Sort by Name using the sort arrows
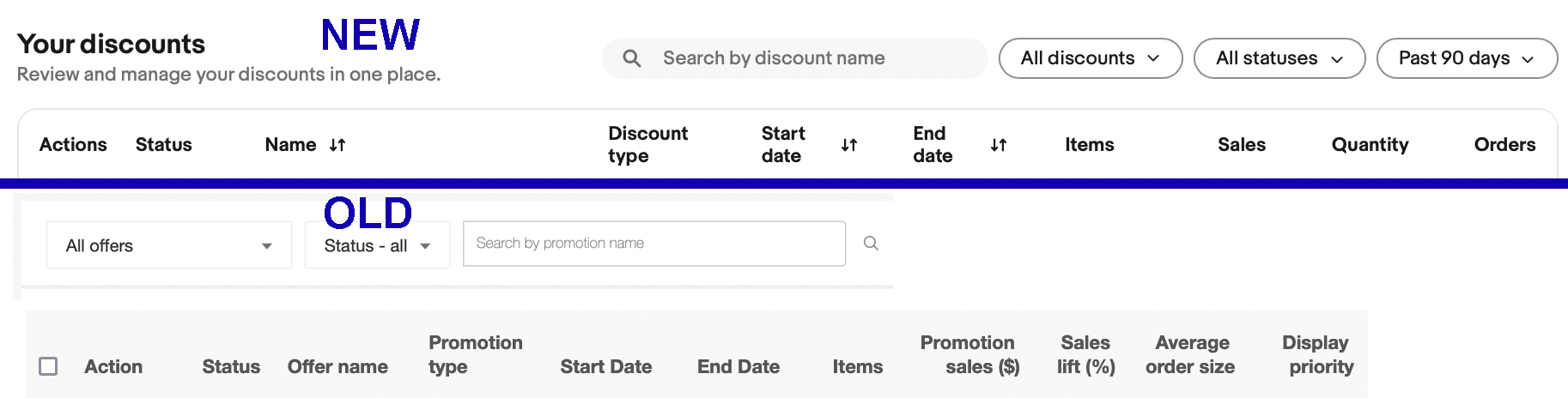 (x=337, y=145)
